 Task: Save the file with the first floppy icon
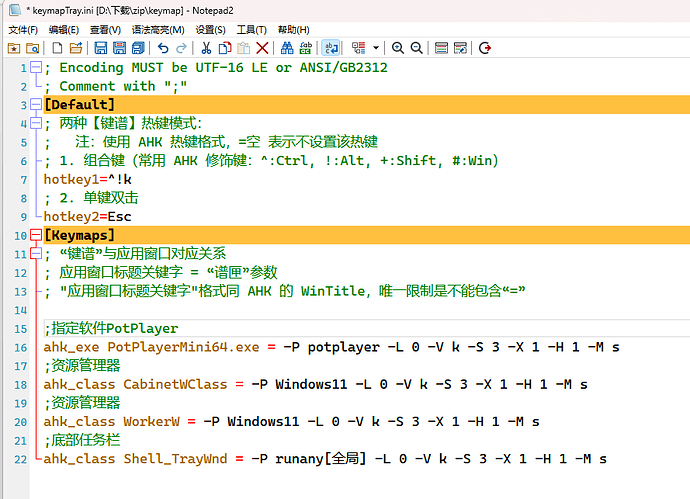pos(101,48)
